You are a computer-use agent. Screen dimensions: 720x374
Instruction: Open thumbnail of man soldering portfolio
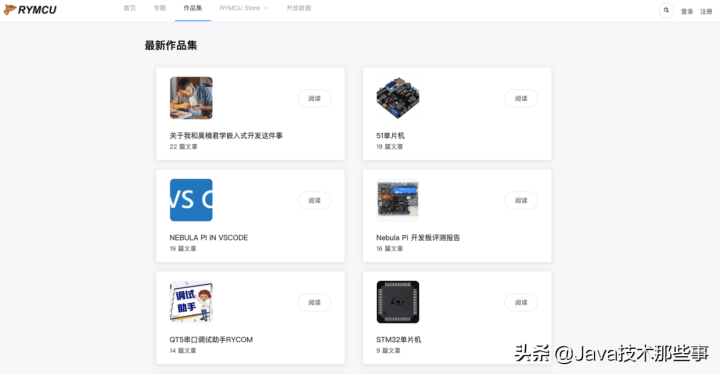(191, 98)
